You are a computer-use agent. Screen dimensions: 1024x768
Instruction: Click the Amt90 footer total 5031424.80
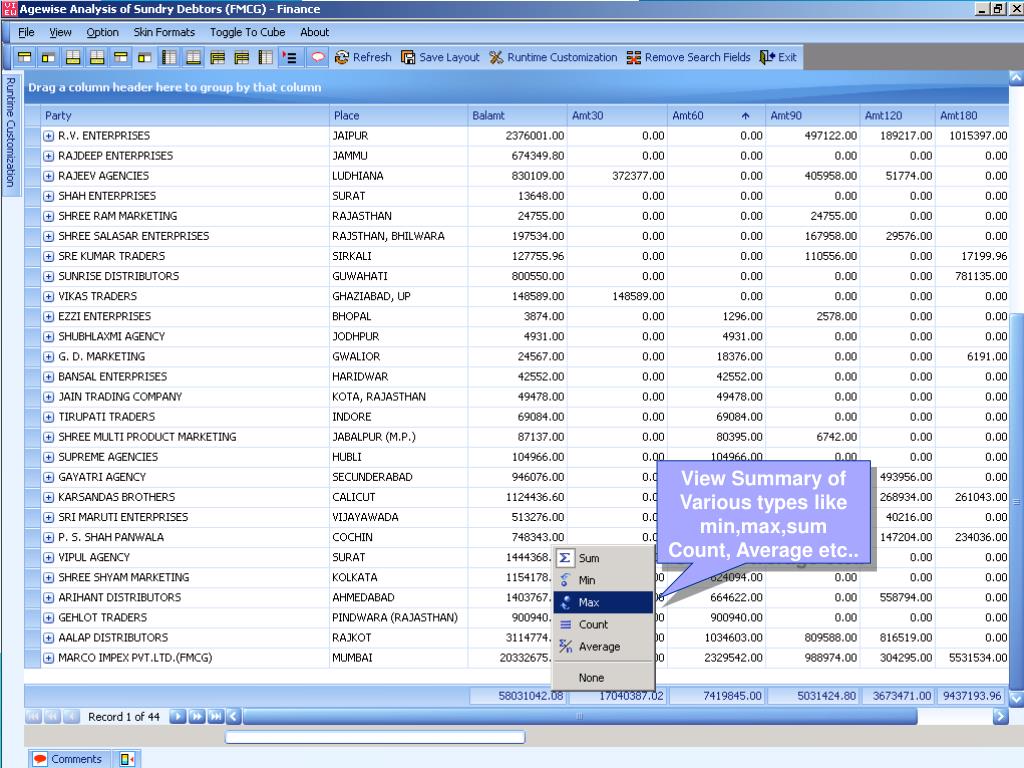point(812,696)
